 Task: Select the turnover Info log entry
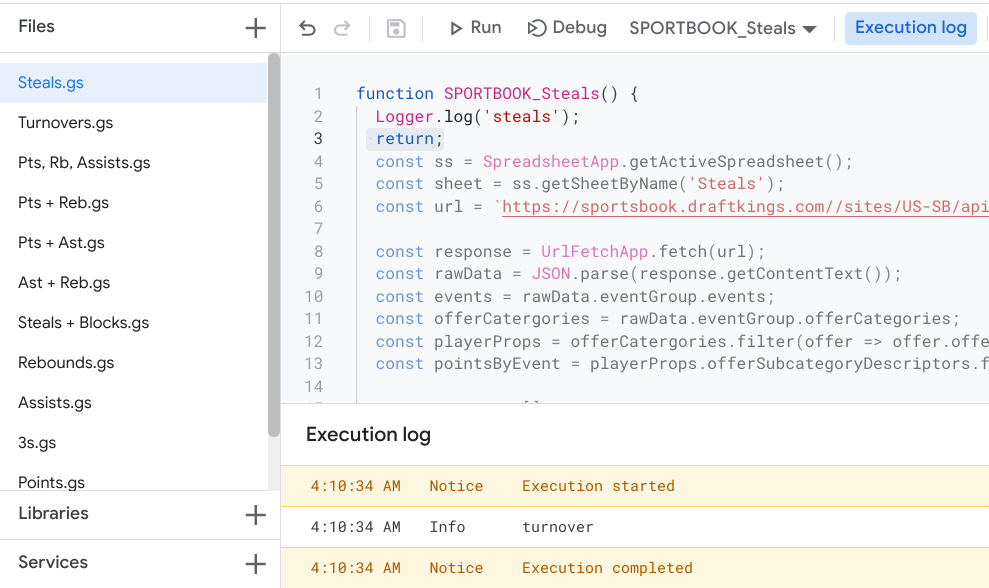pyautogui.click(x=635, y=527)
